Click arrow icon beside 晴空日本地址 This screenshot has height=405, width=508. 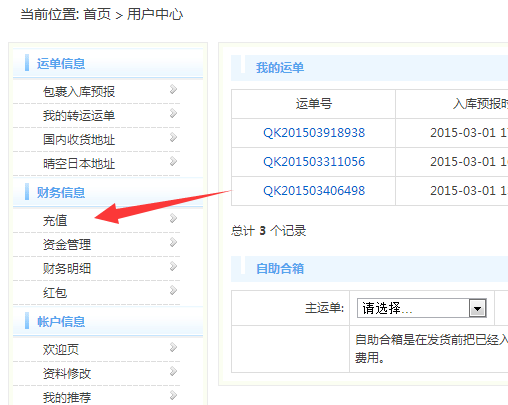click(x=173, y=161)
